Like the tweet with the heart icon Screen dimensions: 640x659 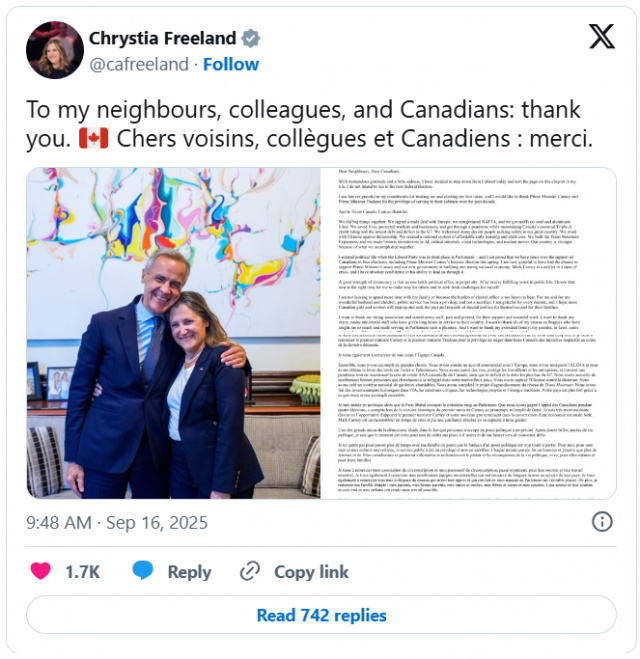pyautogui.click(x=41, y=571)
